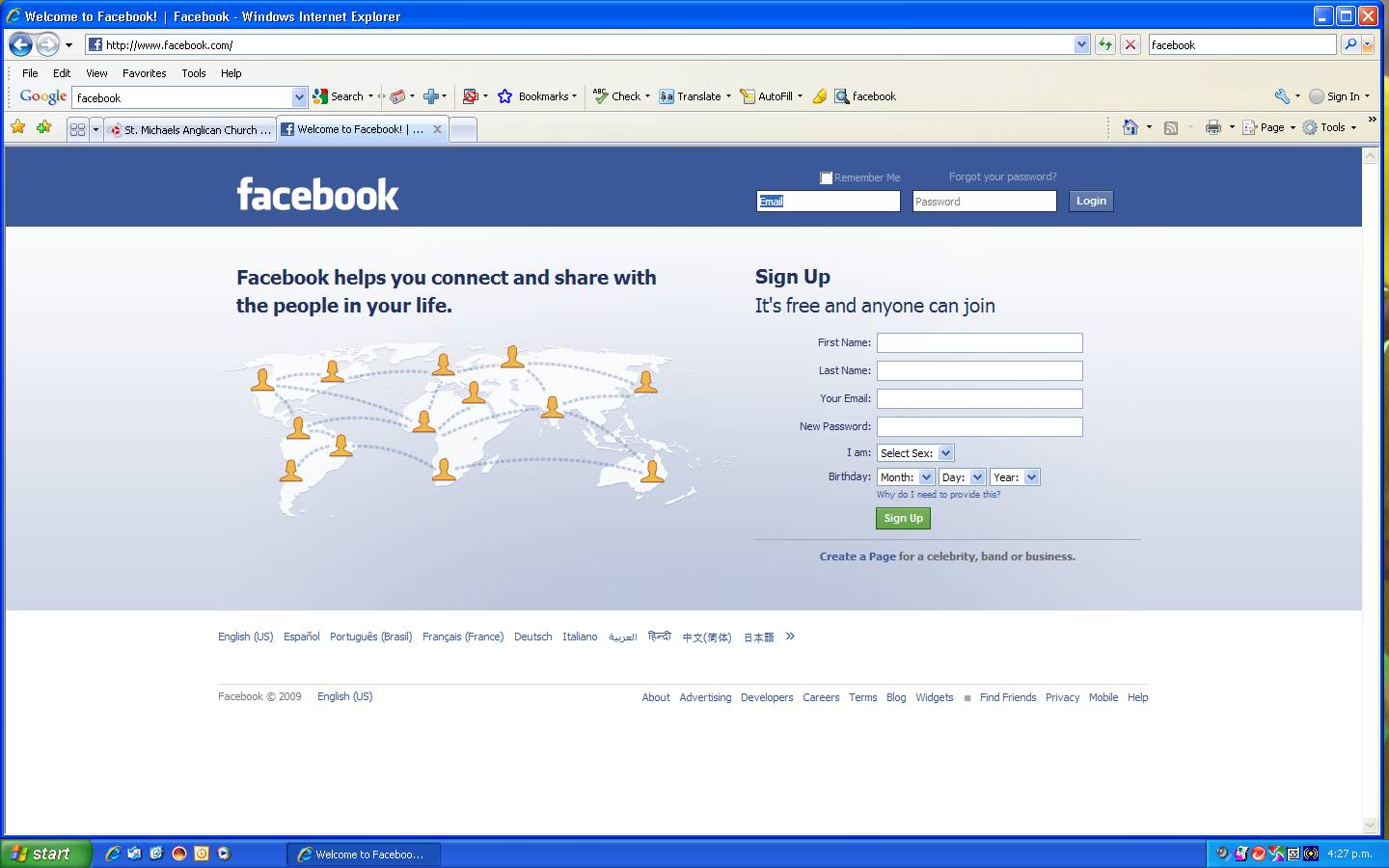Open the Tools gear menu in command bar
1389x868 pixels.
click(1329, 127)
